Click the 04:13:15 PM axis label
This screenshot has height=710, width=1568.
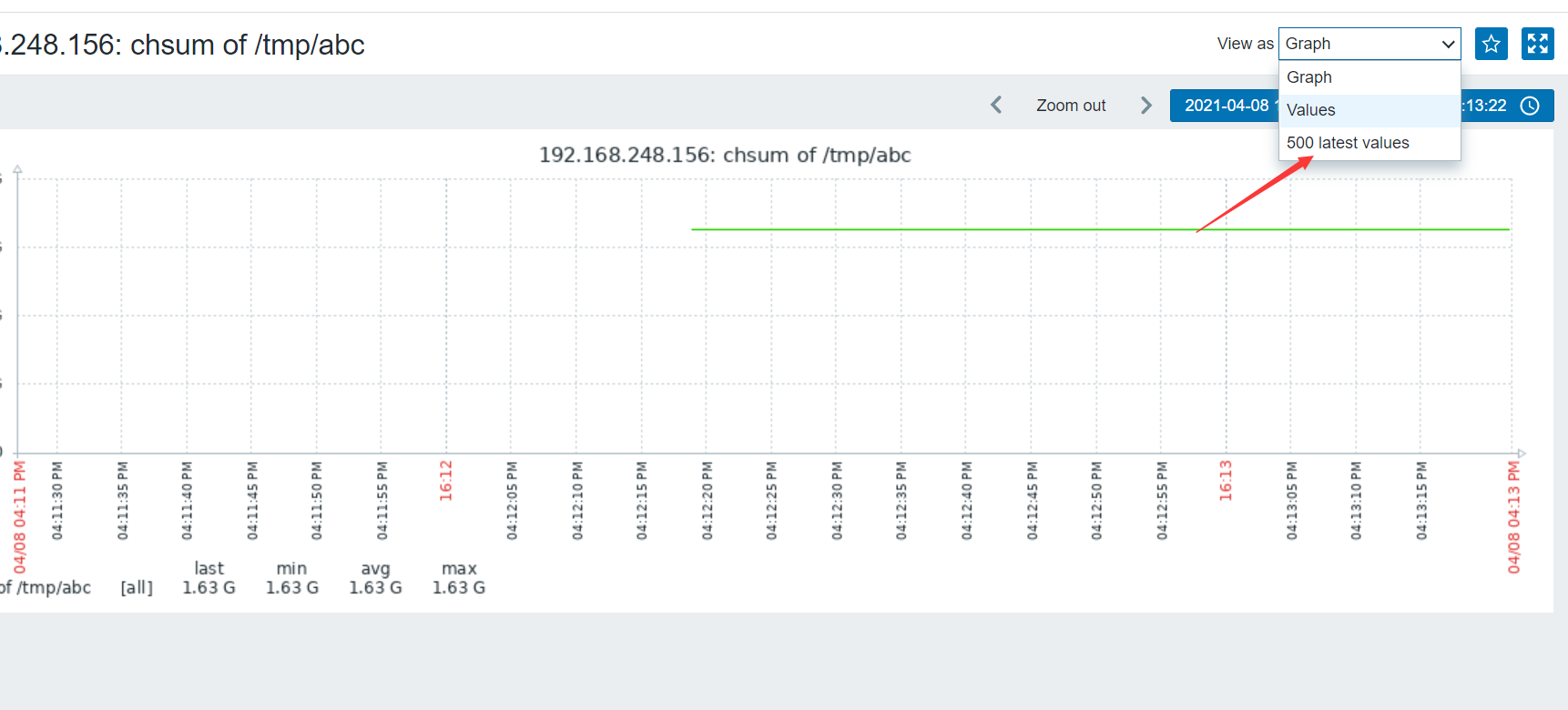pos(1420,501)
